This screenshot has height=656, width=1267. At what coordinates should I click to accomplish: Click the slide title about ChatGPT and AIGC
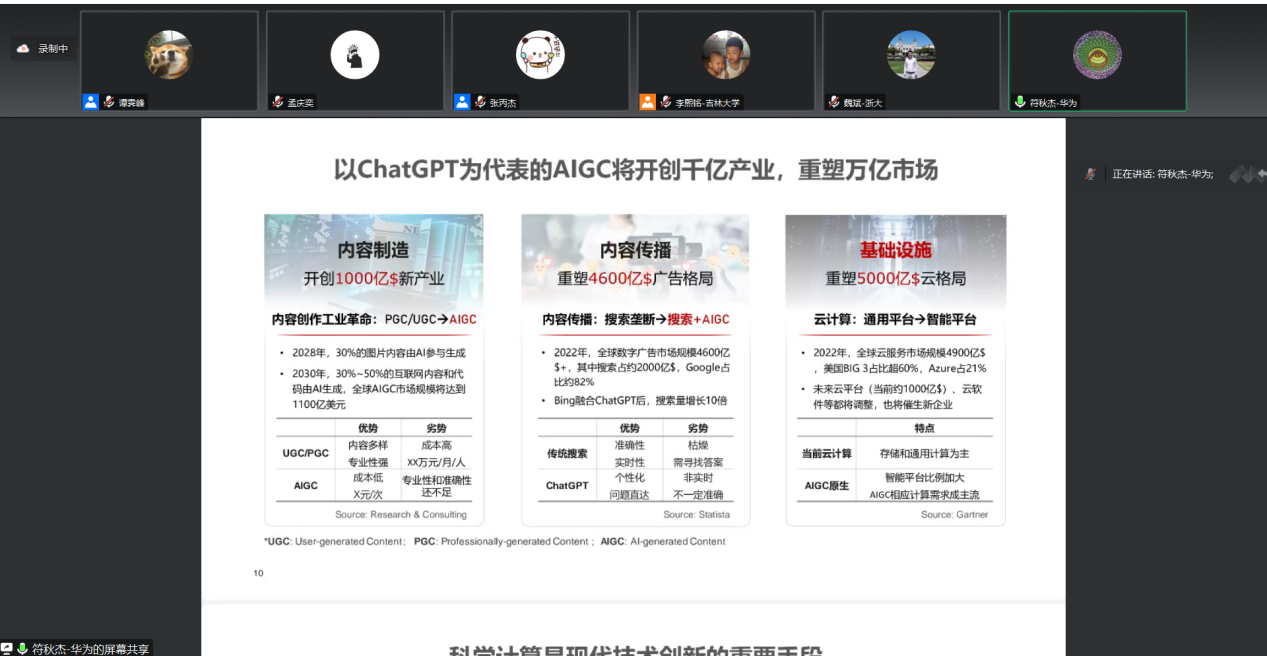pos(635,170)
